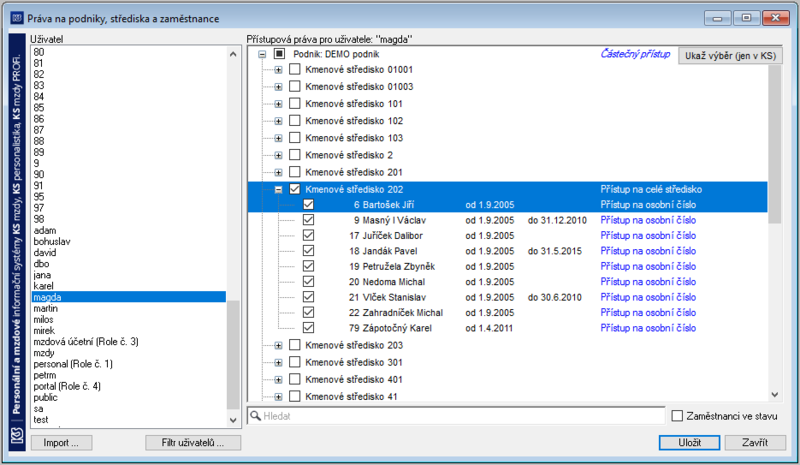Check Kmenové středisko 401 checkbox
Screen dimensions: 800x465
[294, 379]
